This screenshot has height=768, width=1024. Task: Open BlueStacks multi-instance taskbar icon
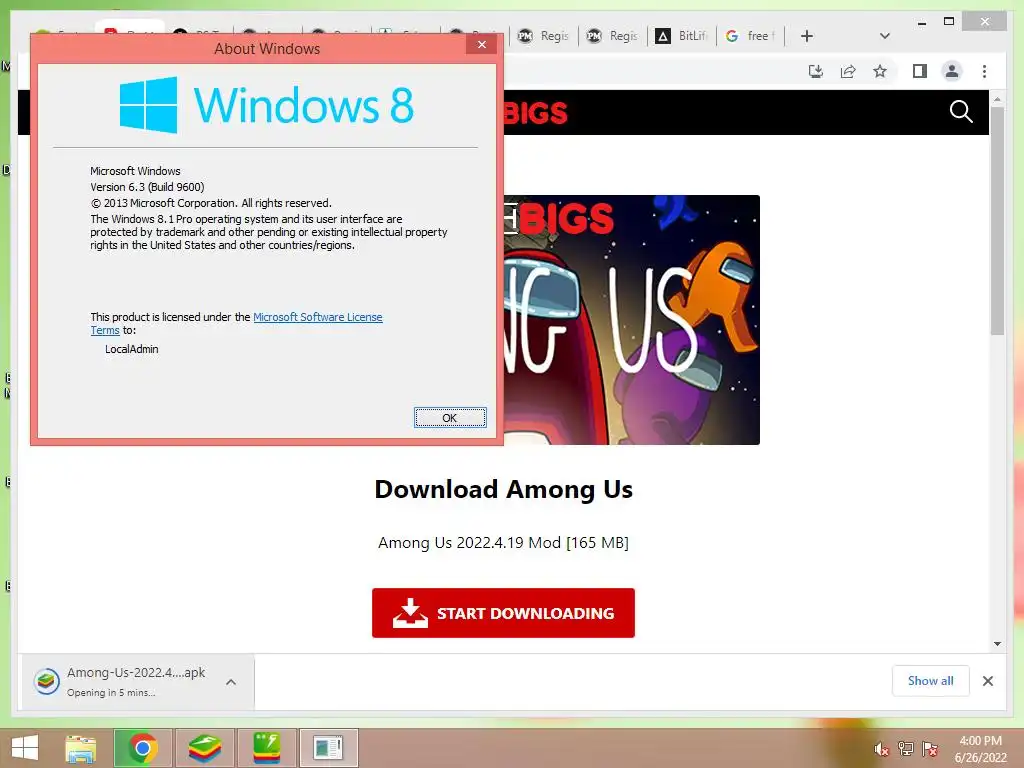pos(266,748)
